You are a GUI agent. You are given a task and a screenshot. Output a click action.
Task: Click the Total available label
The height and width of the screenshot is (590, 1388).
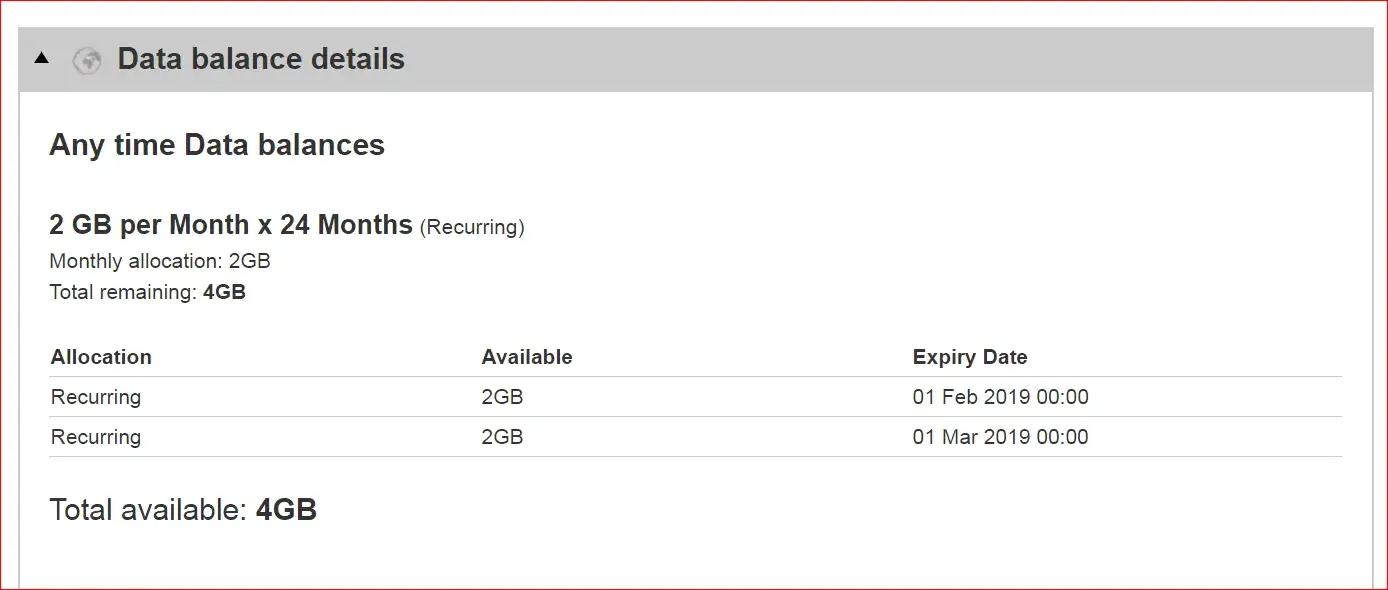147,510
